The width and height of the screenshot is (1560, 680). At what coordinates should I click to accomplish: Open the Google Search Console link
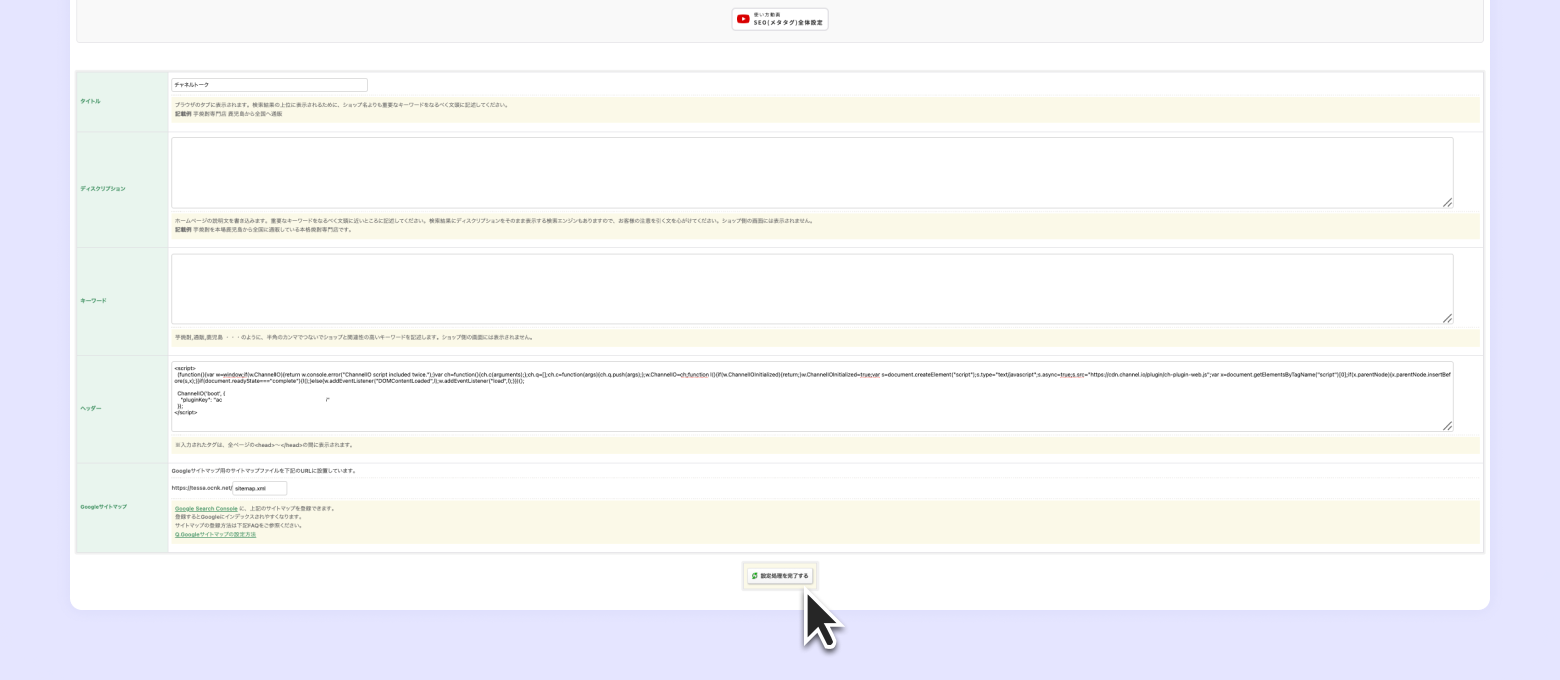point(206,508)
